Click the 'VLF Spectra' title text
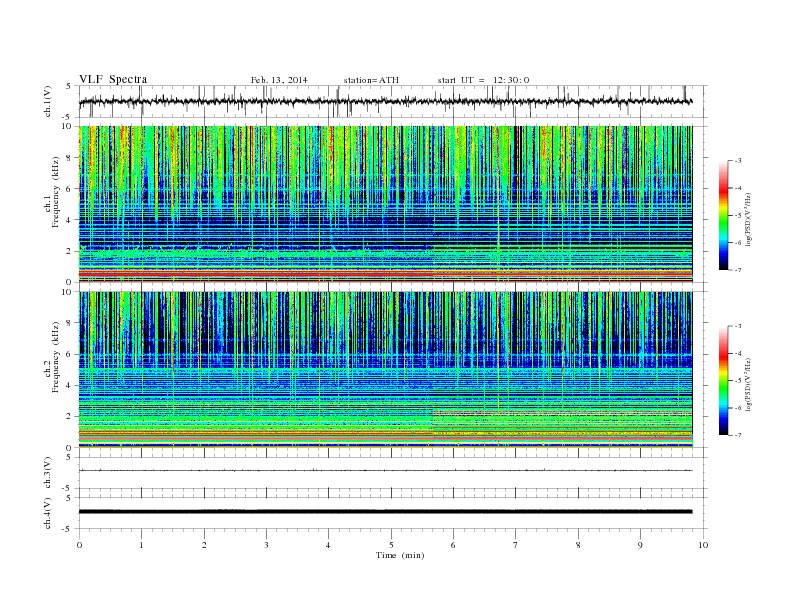 point(113,79)
